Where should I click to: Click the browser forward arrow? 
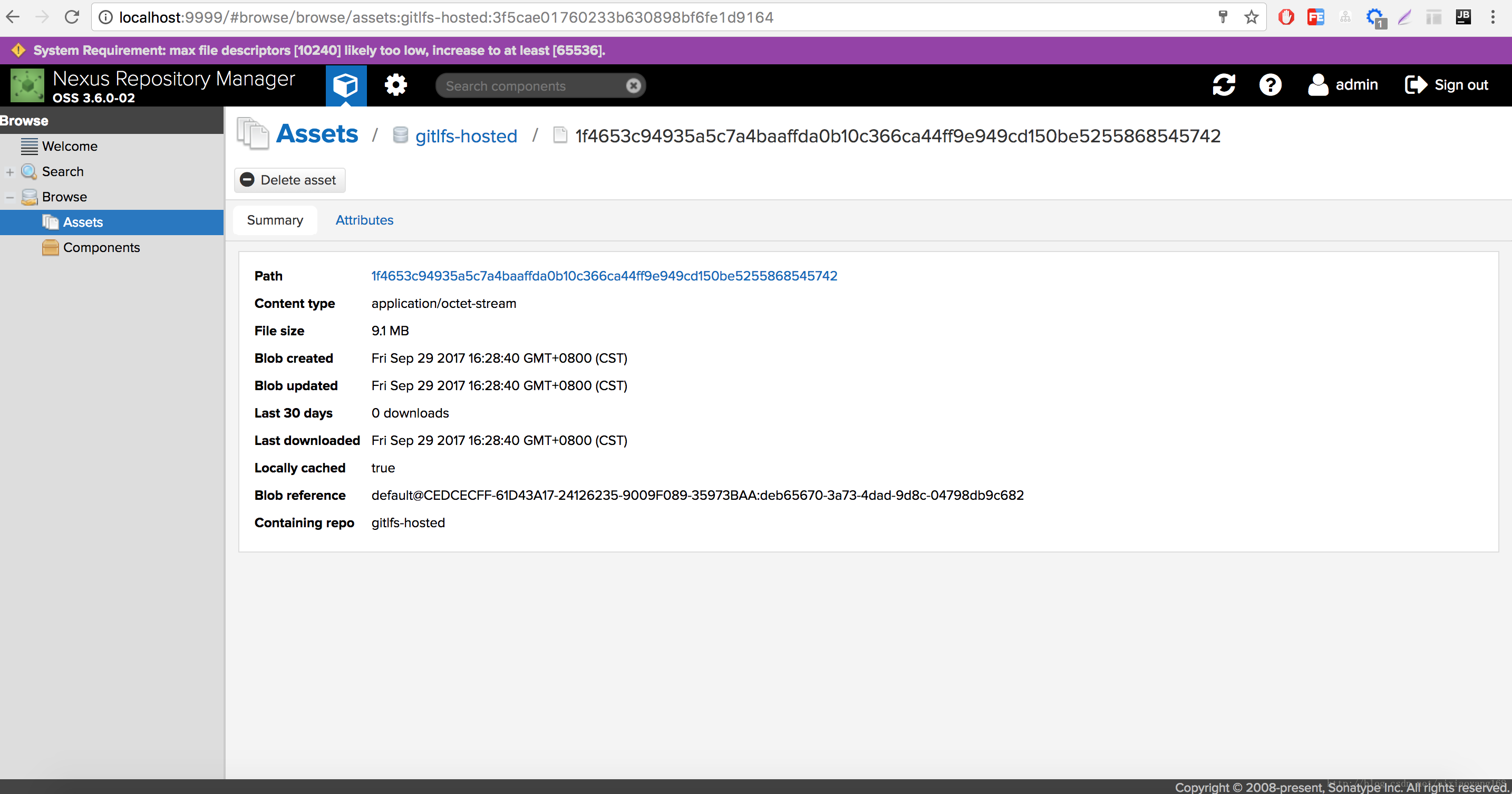pos(42,17)
